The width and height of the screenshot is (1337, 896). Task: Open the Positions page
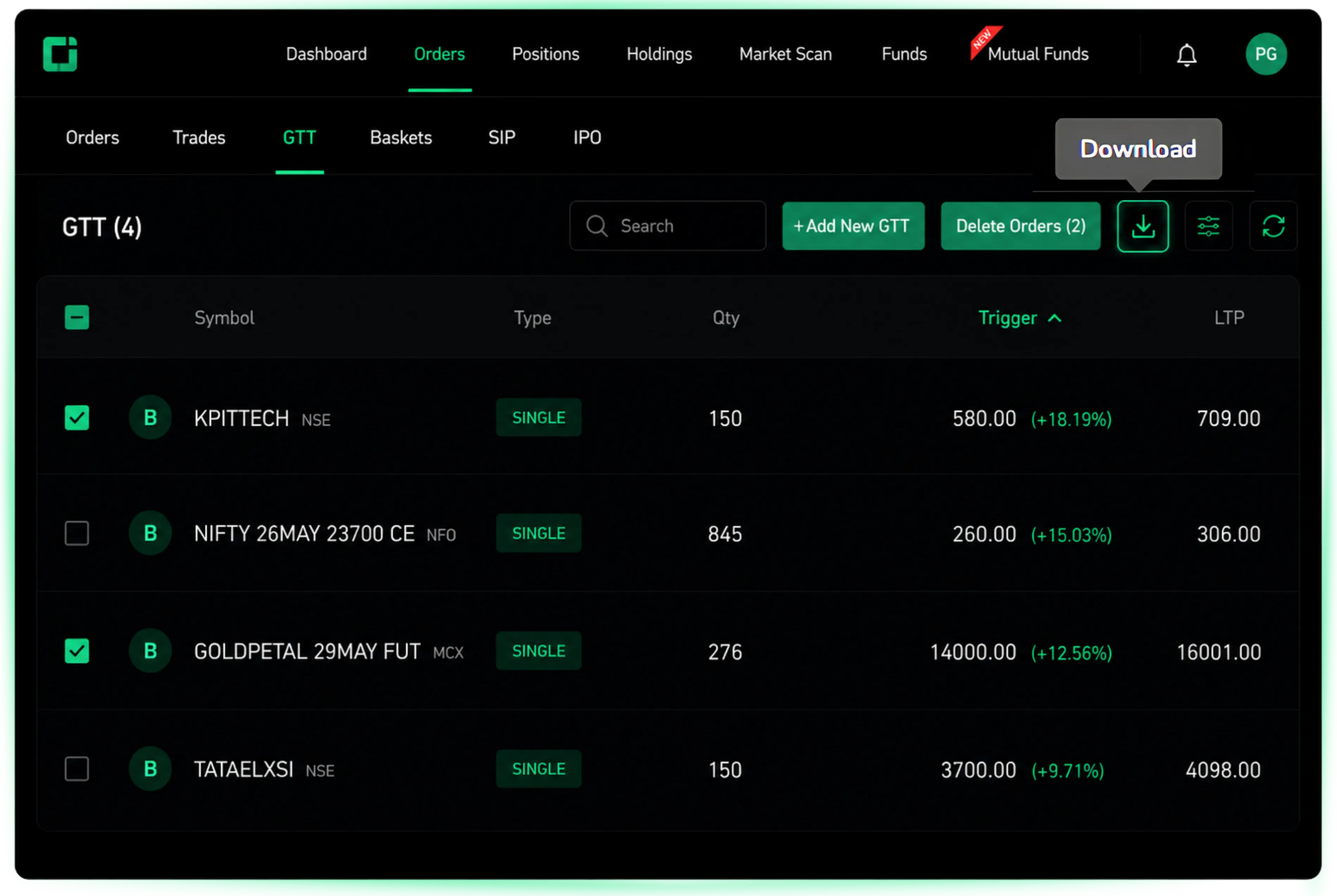coord(546,54)
